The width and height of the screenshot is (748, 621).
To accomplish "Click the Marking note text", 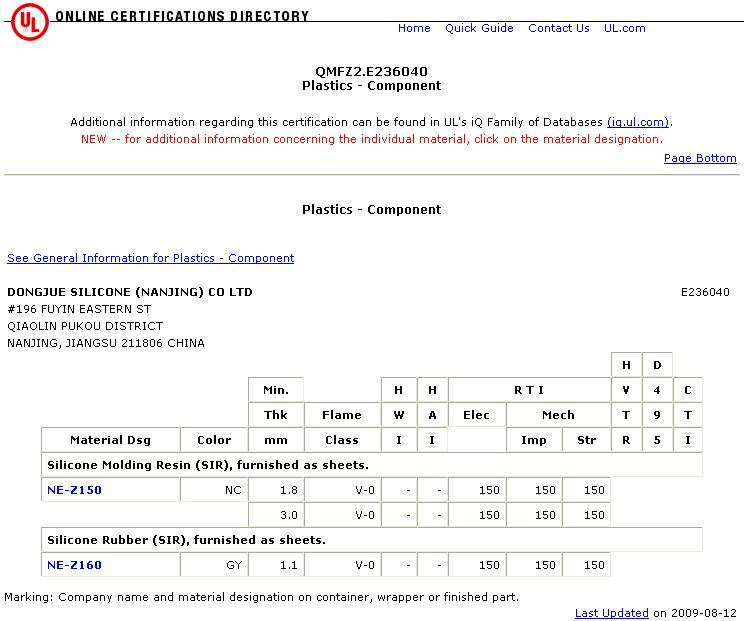I will [x=261, y=597].
